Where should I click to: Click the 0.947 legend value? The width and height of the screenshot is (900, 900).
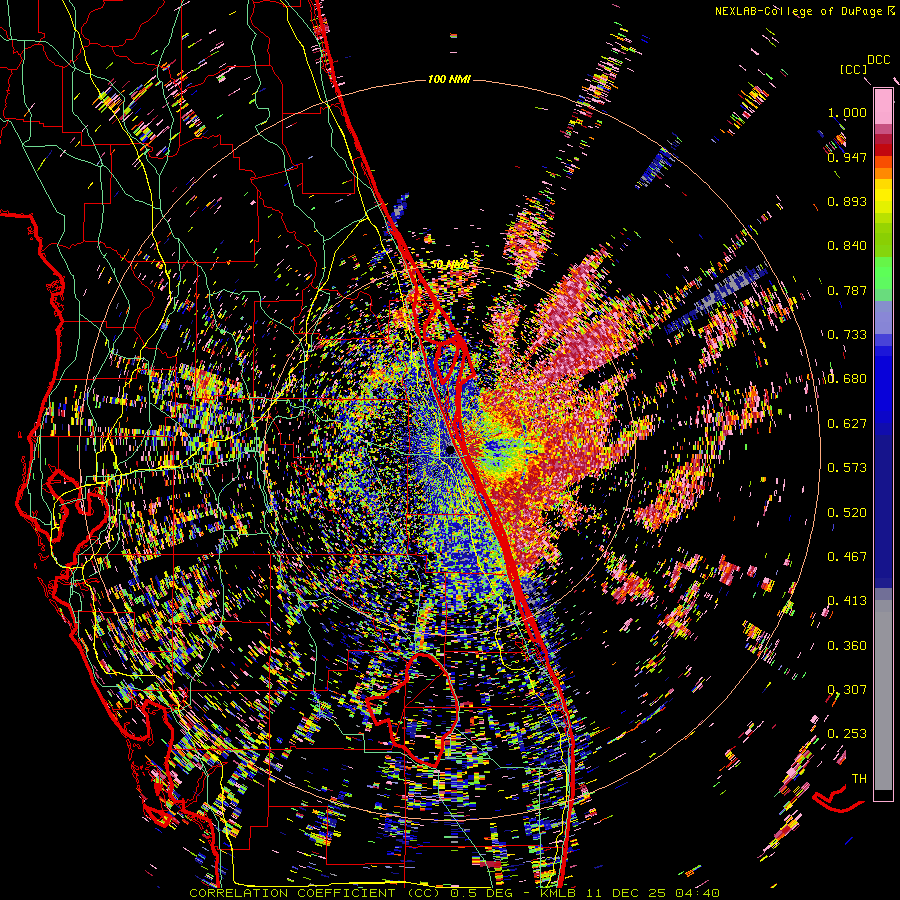click(847, 157)
